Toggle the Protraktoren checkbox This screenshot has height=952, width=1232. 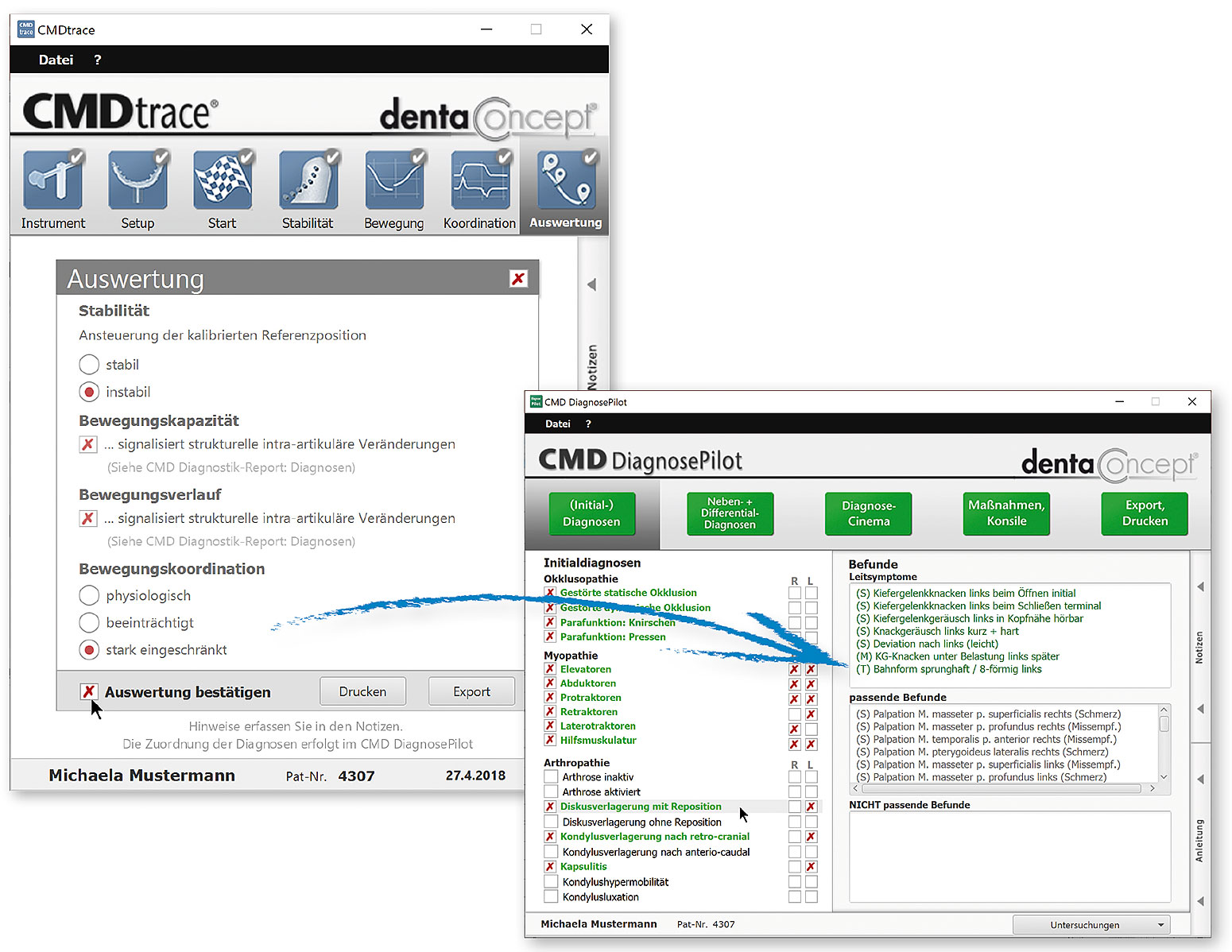pos(550,698)
